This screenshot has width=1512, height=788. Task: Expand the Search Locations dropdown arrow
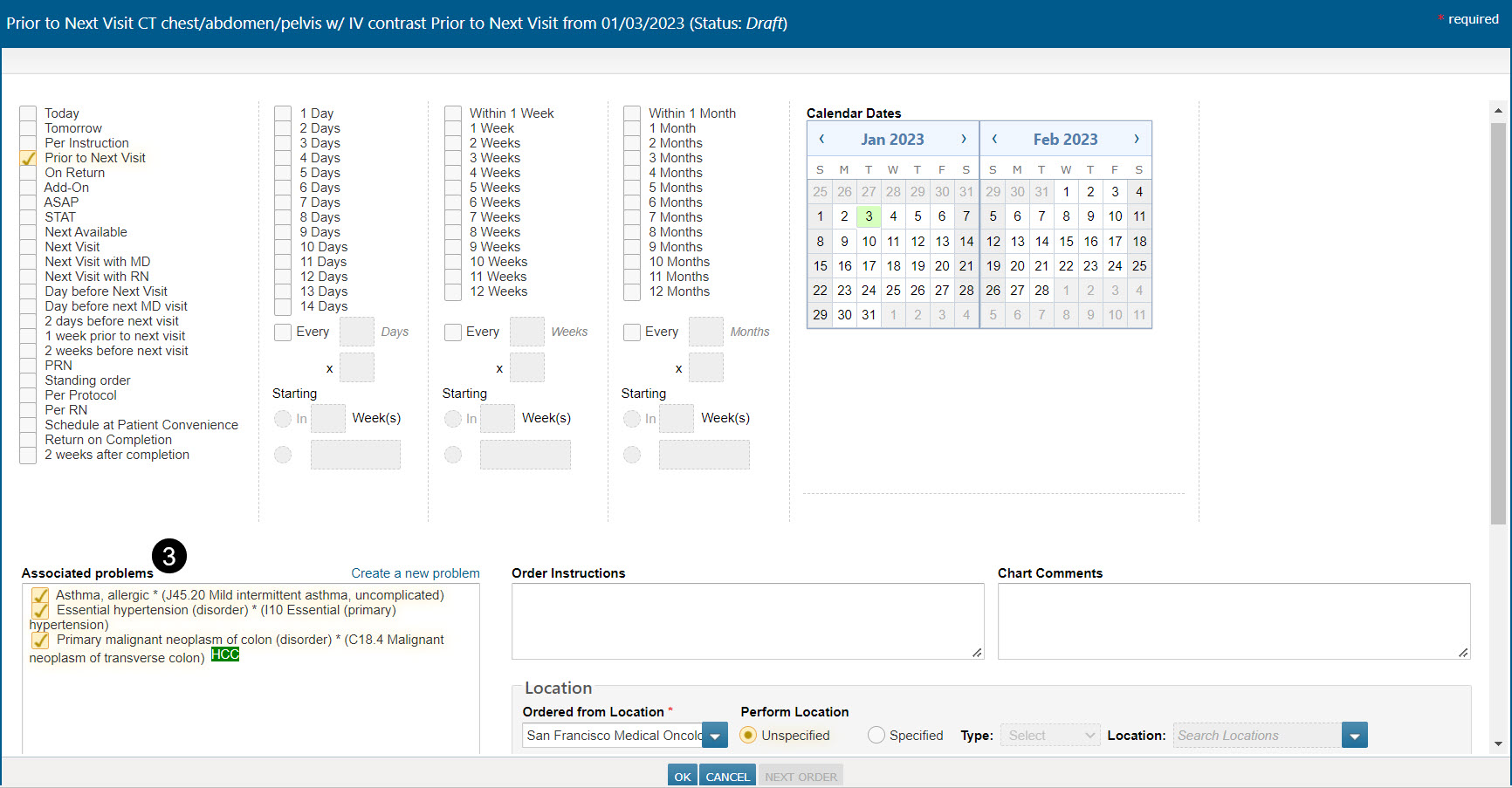coord(1354,736)
